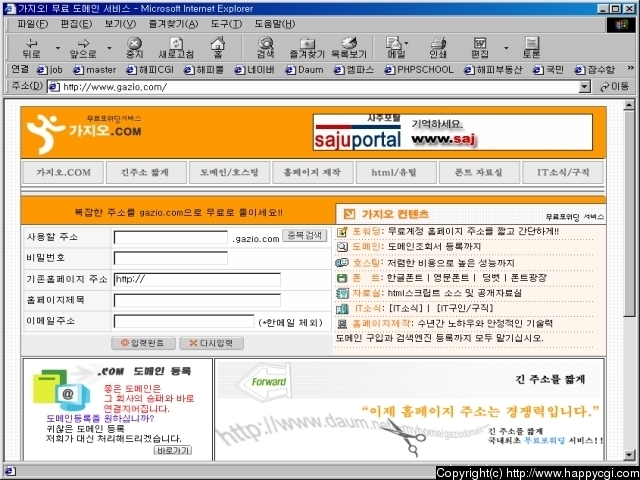Click the sajuportal banner advertisement

(x=453, y=132)
